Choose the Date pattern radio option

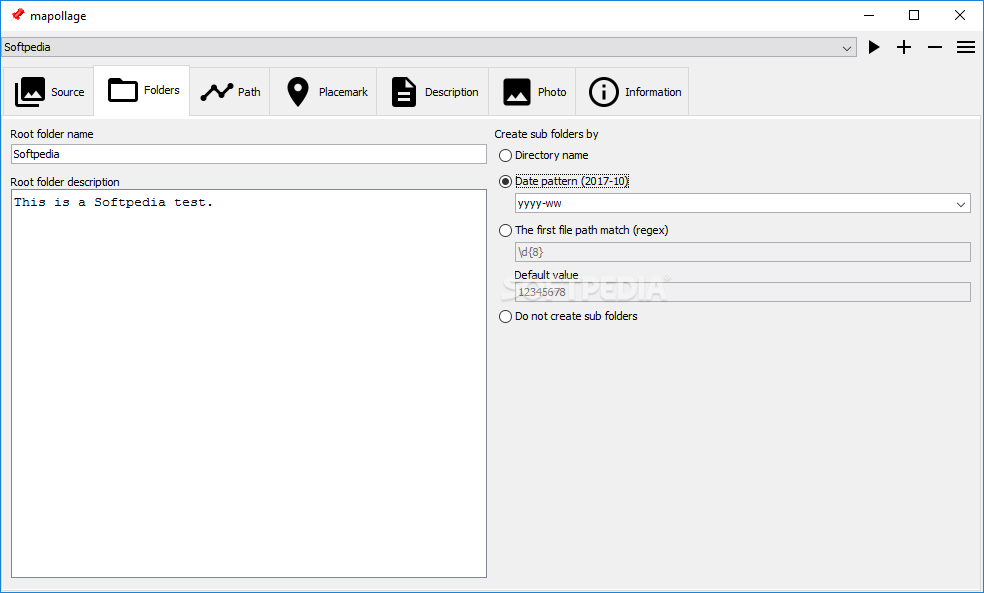(x=564, y=181)
